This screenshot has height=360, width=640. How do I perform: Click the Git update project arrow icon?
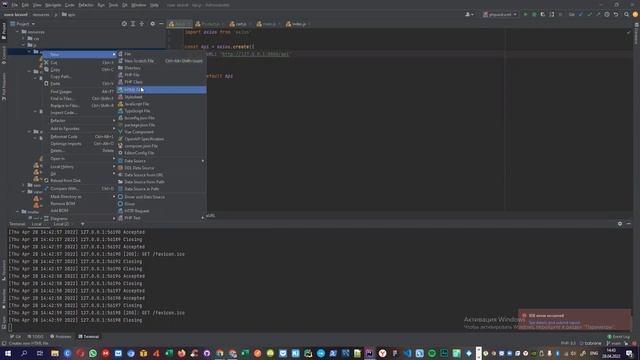[580, 14]
